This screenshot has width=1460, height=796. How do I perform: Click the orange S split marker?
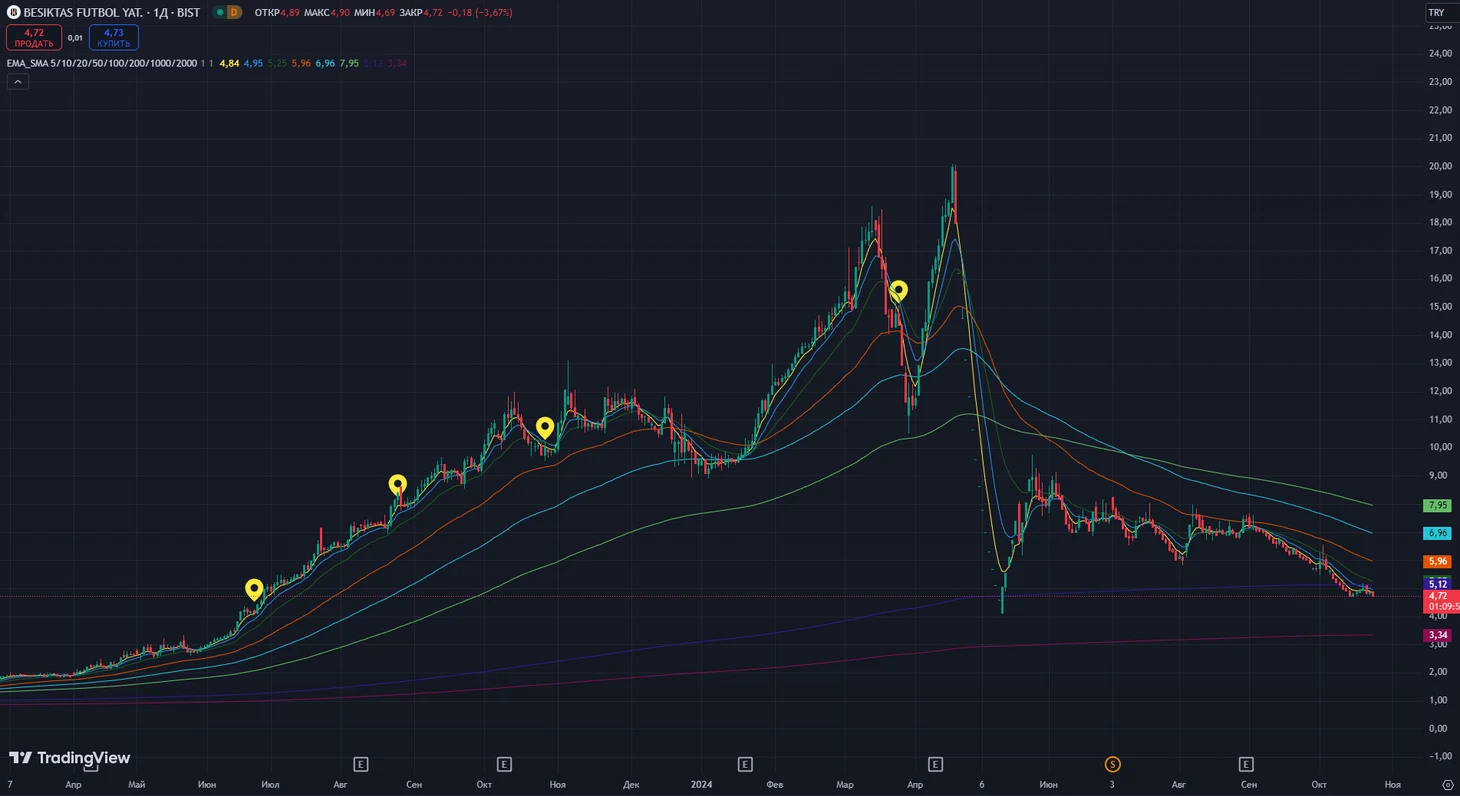tap(1112, 764)
